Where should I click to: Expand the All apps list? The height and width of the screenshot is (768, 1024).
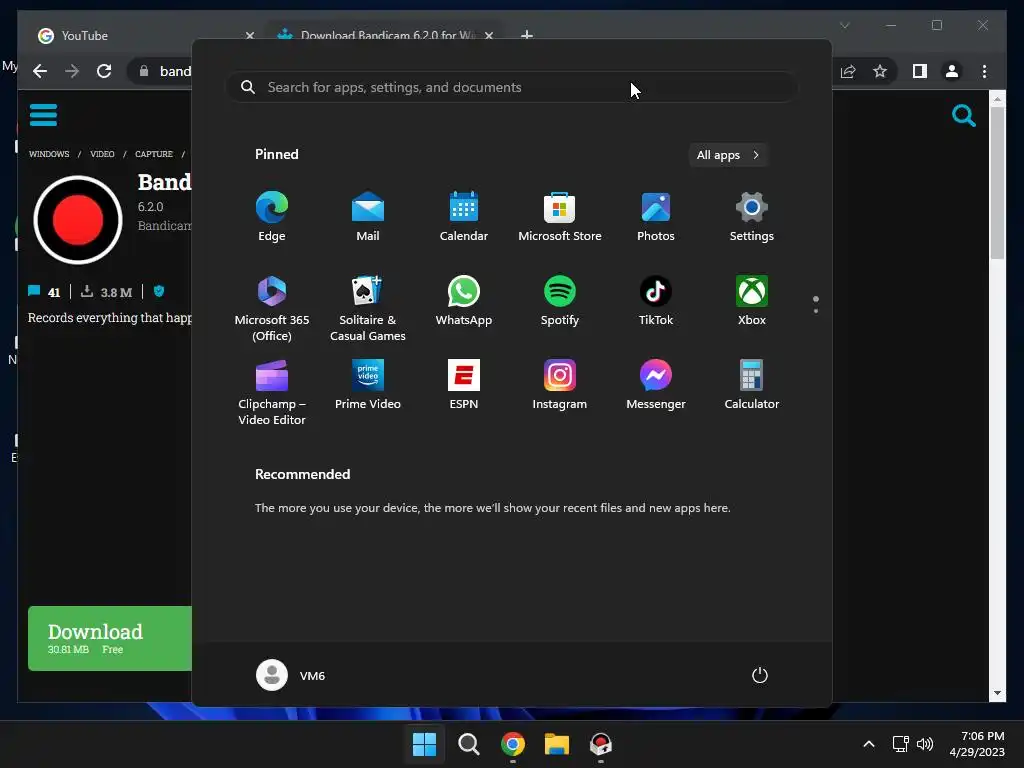point(728,155)
